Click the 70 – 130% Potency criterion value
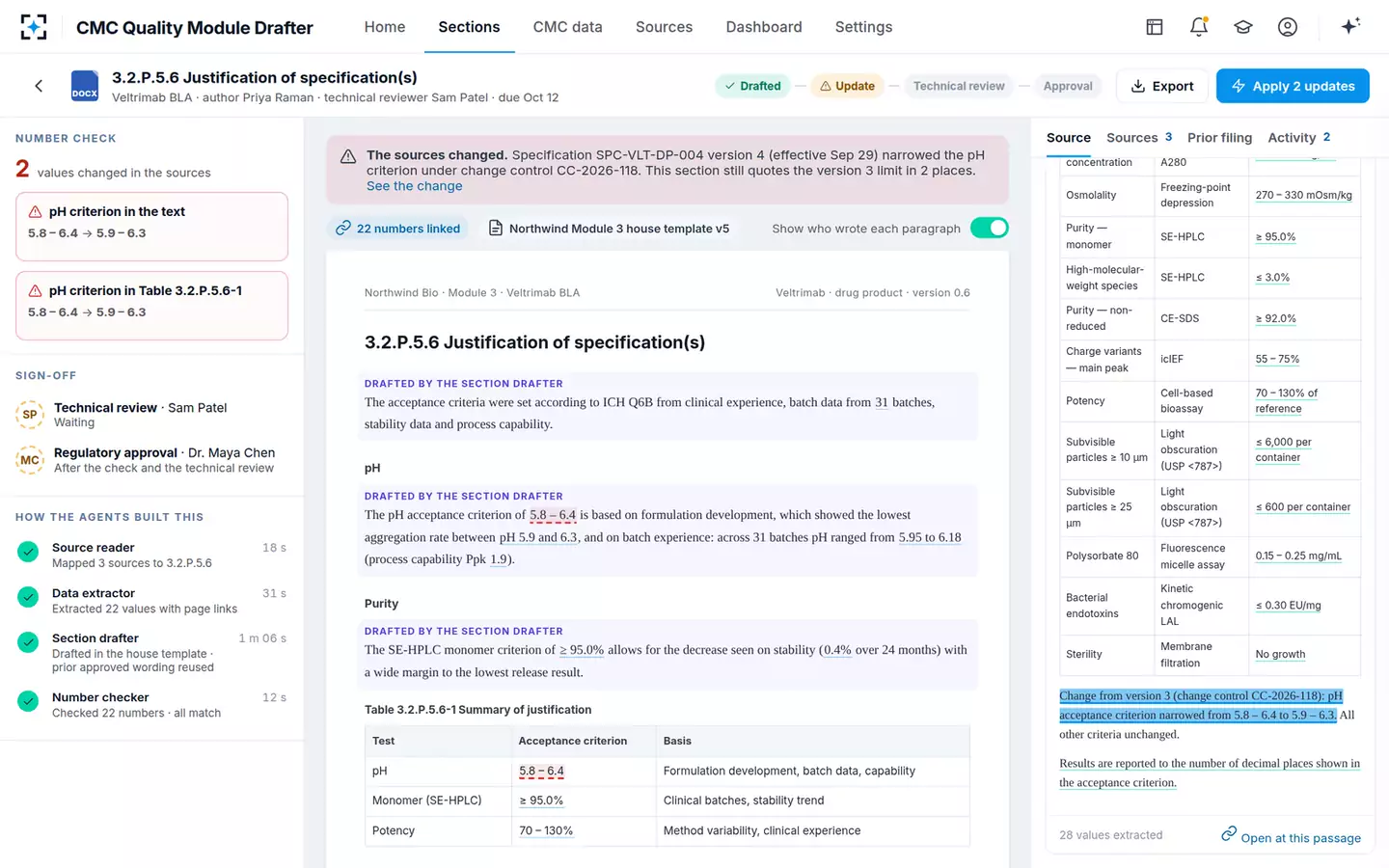The image size is (1389, 868). (546, 830)
